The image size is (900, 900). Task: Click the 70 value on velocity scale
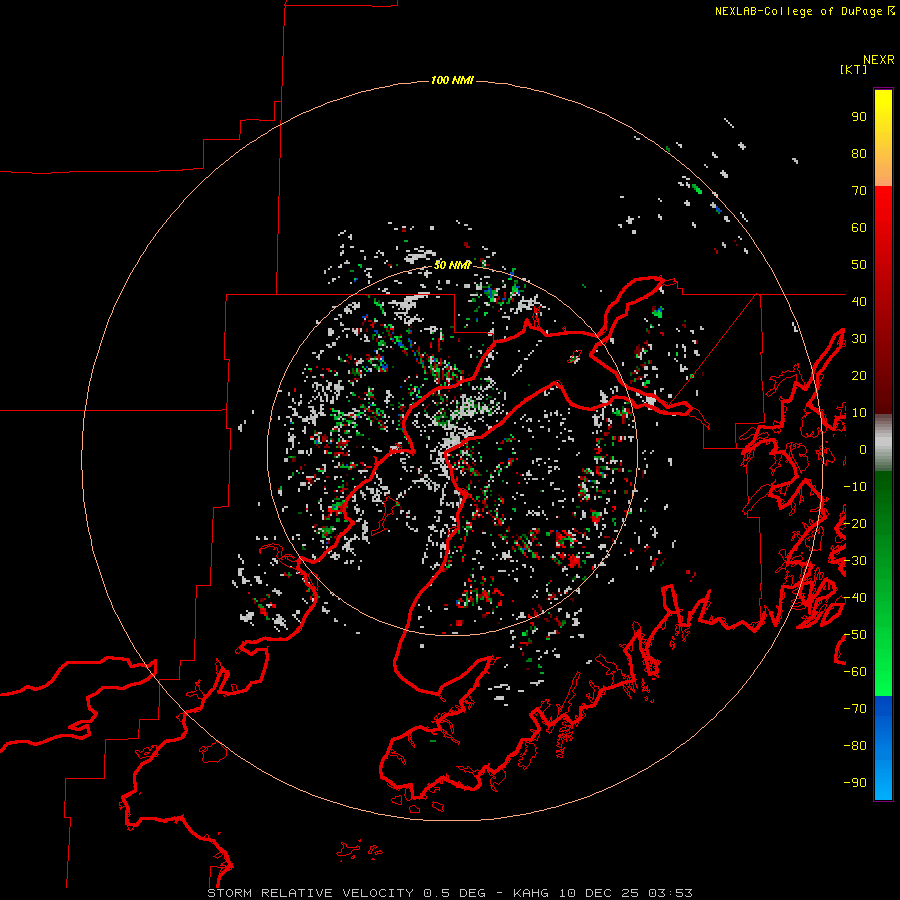tap(859, 191)
